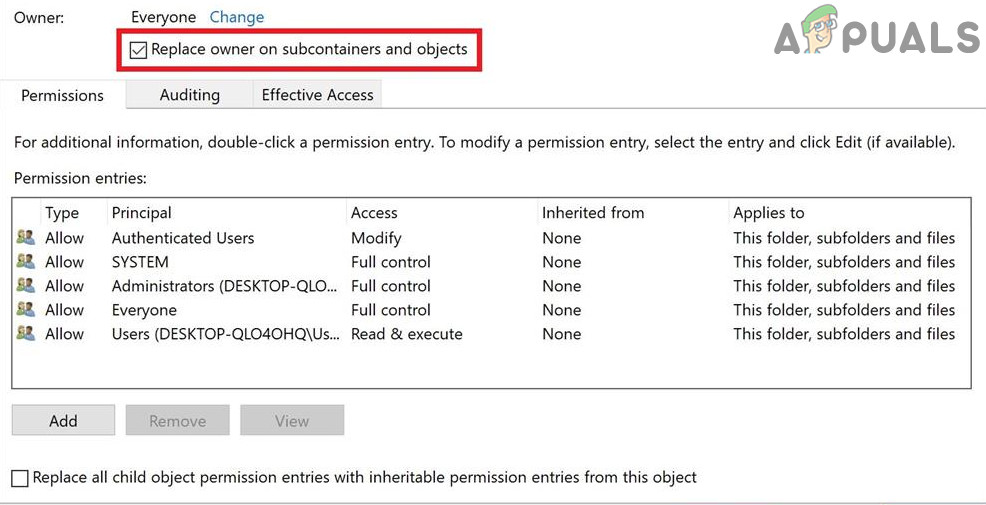This screenshot has width=986, height=505.
Task: Select the Permissions tab
Action: [x=62, y=96]
